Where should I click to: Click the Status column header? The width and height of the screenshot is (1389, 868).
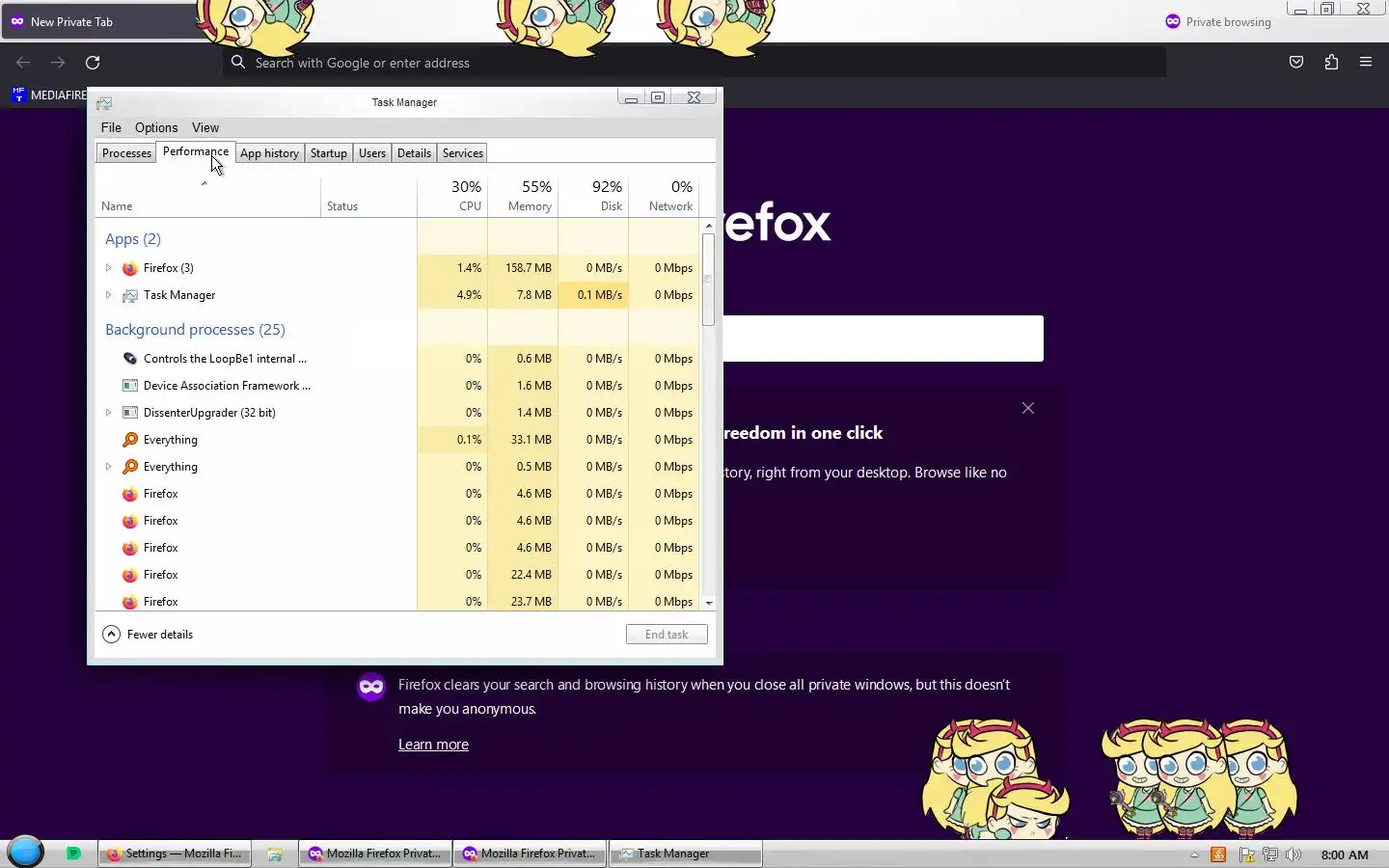[369, 196]
